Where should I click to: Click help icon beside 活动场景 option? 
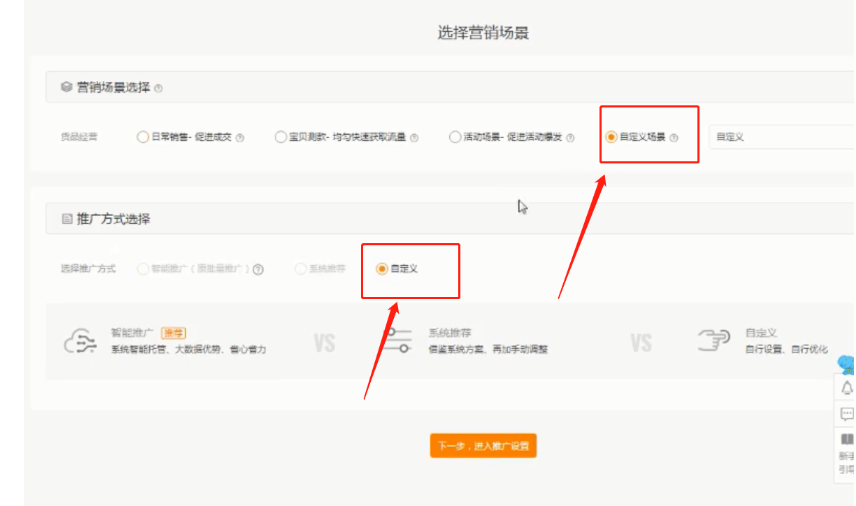tap(570, 138)
